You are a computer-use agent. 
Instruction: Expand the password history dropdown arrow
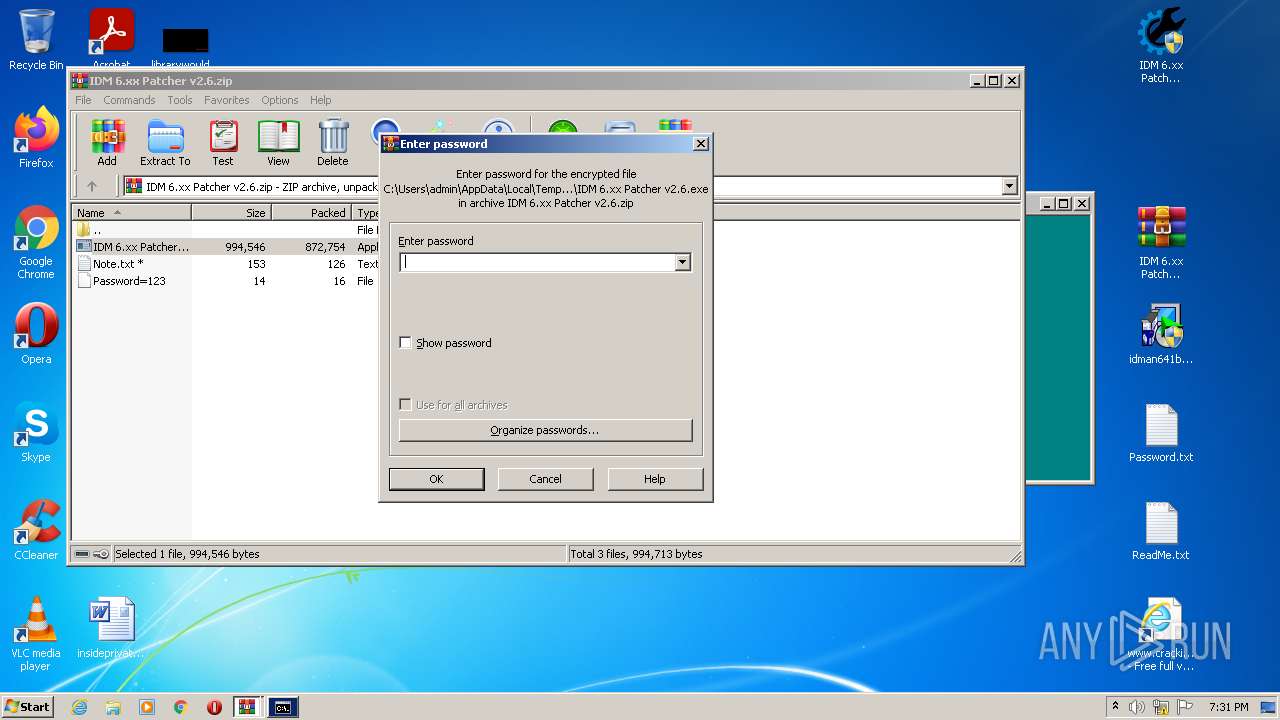682,262
